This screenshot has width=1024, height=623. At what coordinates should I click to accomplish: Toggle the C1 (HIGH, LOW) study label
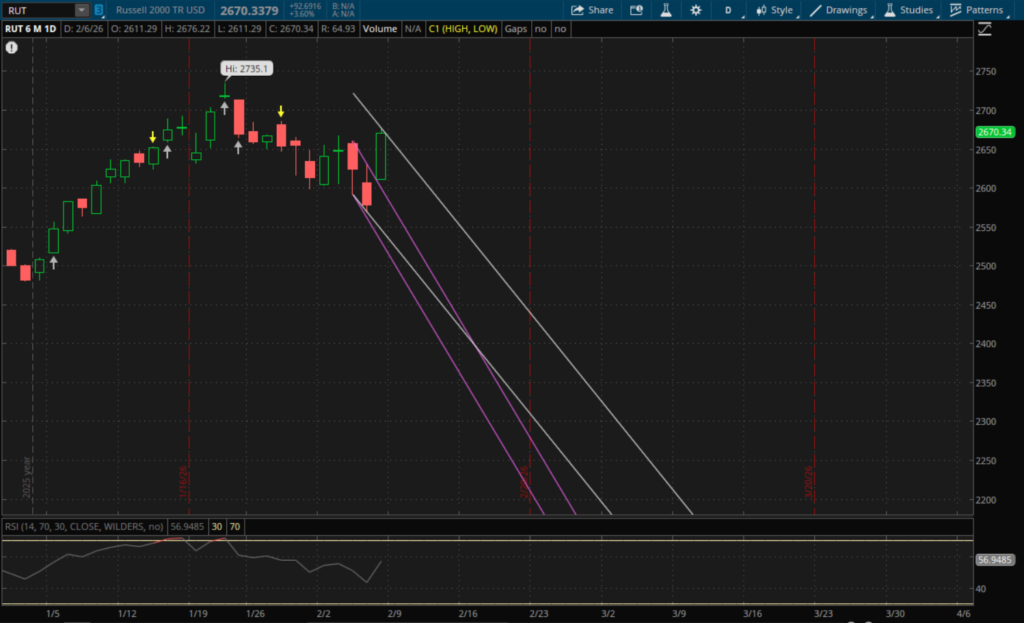[464, 29]
